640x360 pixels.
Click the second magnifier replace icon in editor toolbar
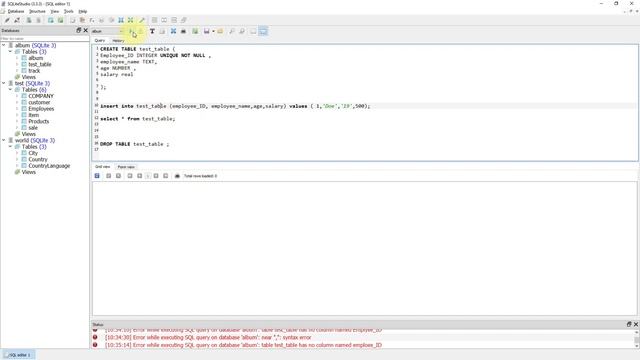pos(242,31)
